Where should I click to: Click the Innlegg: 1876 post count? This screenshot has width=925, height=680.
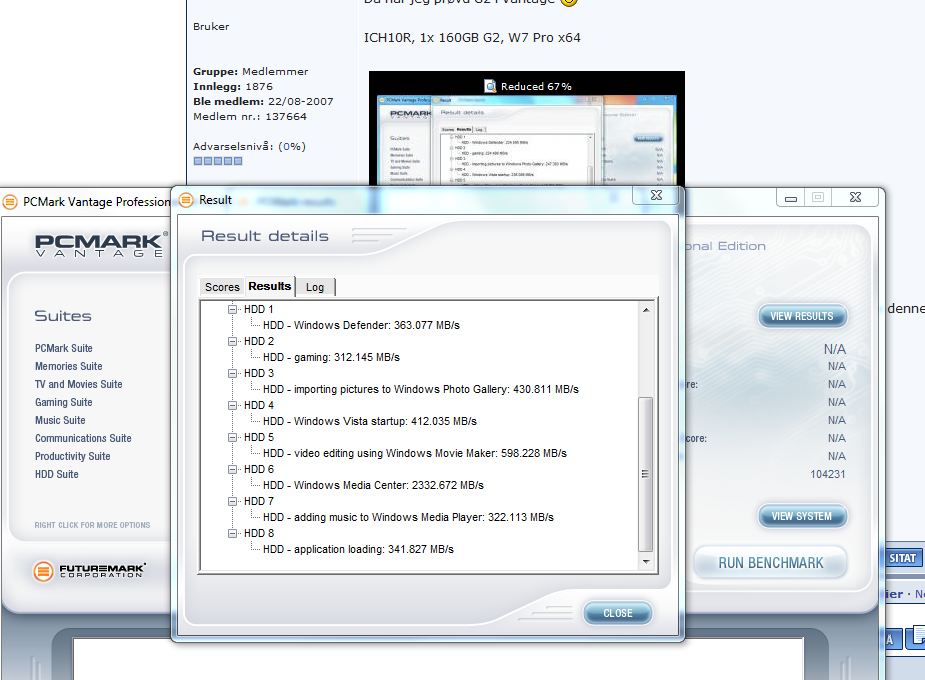[232, 86]
